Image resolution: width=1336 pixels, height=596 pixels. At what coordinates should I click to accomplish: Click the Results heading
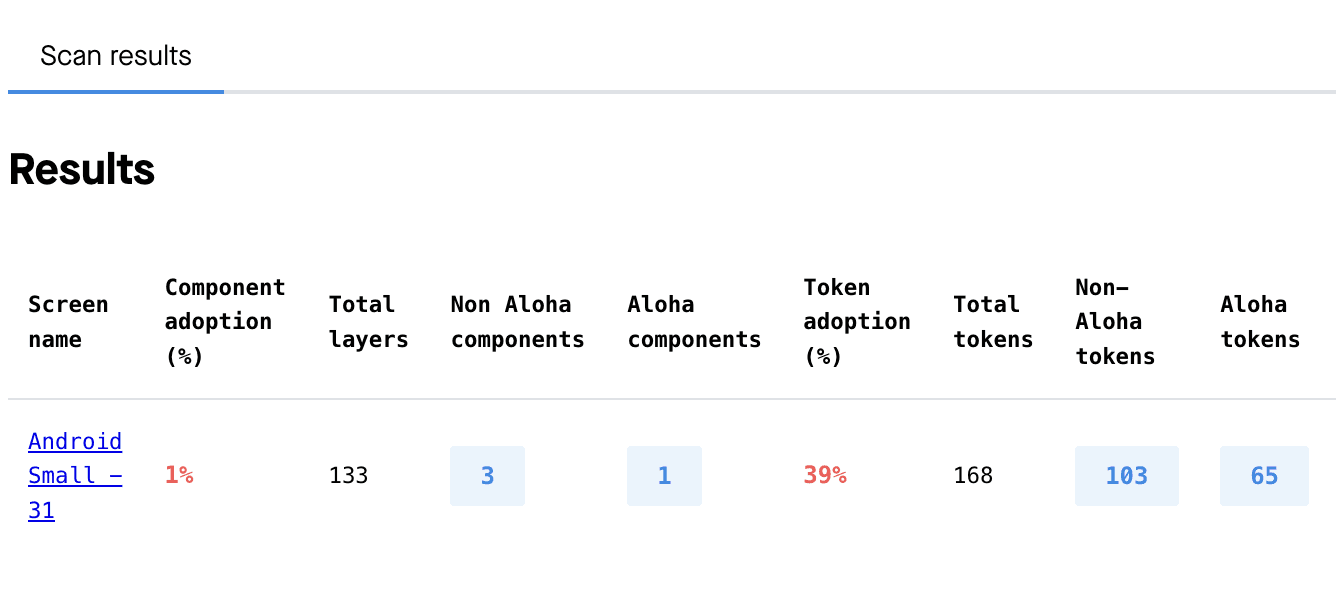click(82, 170)
